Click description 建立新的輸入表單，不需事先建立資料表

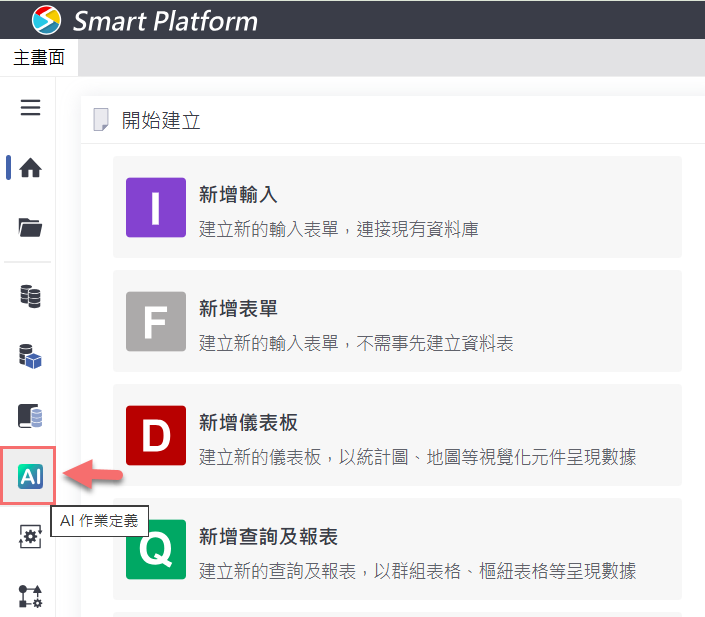(356, 343)
